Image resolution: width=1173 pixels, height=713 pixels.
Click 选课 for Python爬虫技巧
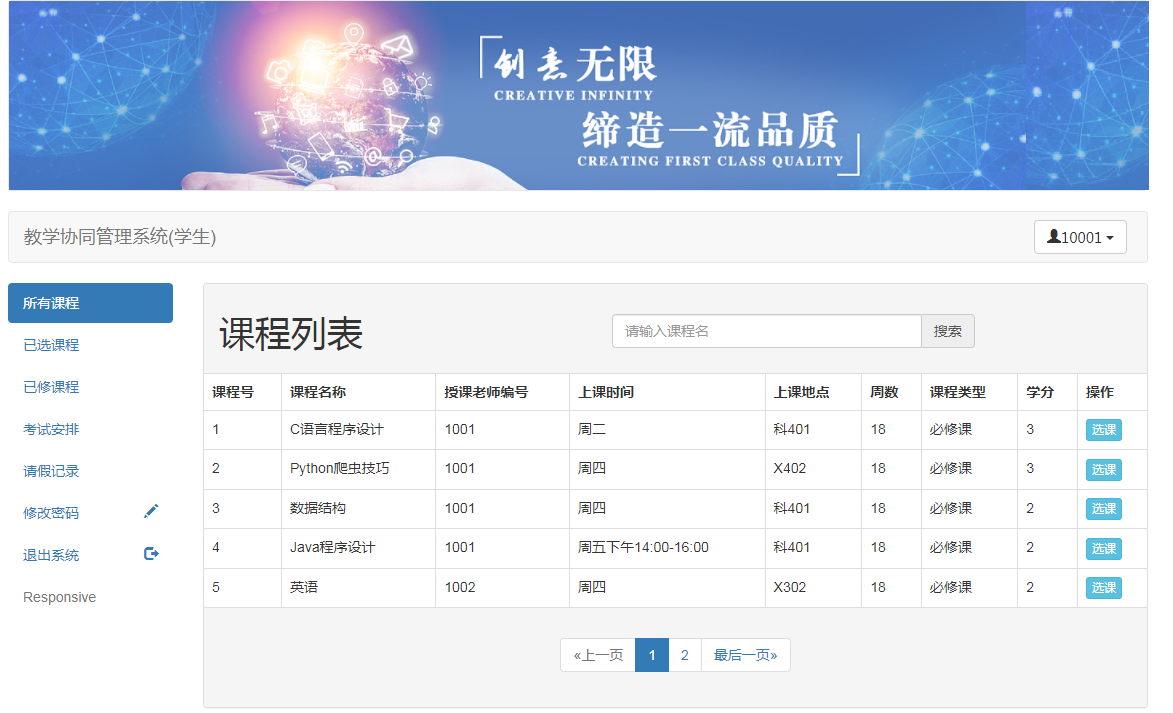[1103, 469]
